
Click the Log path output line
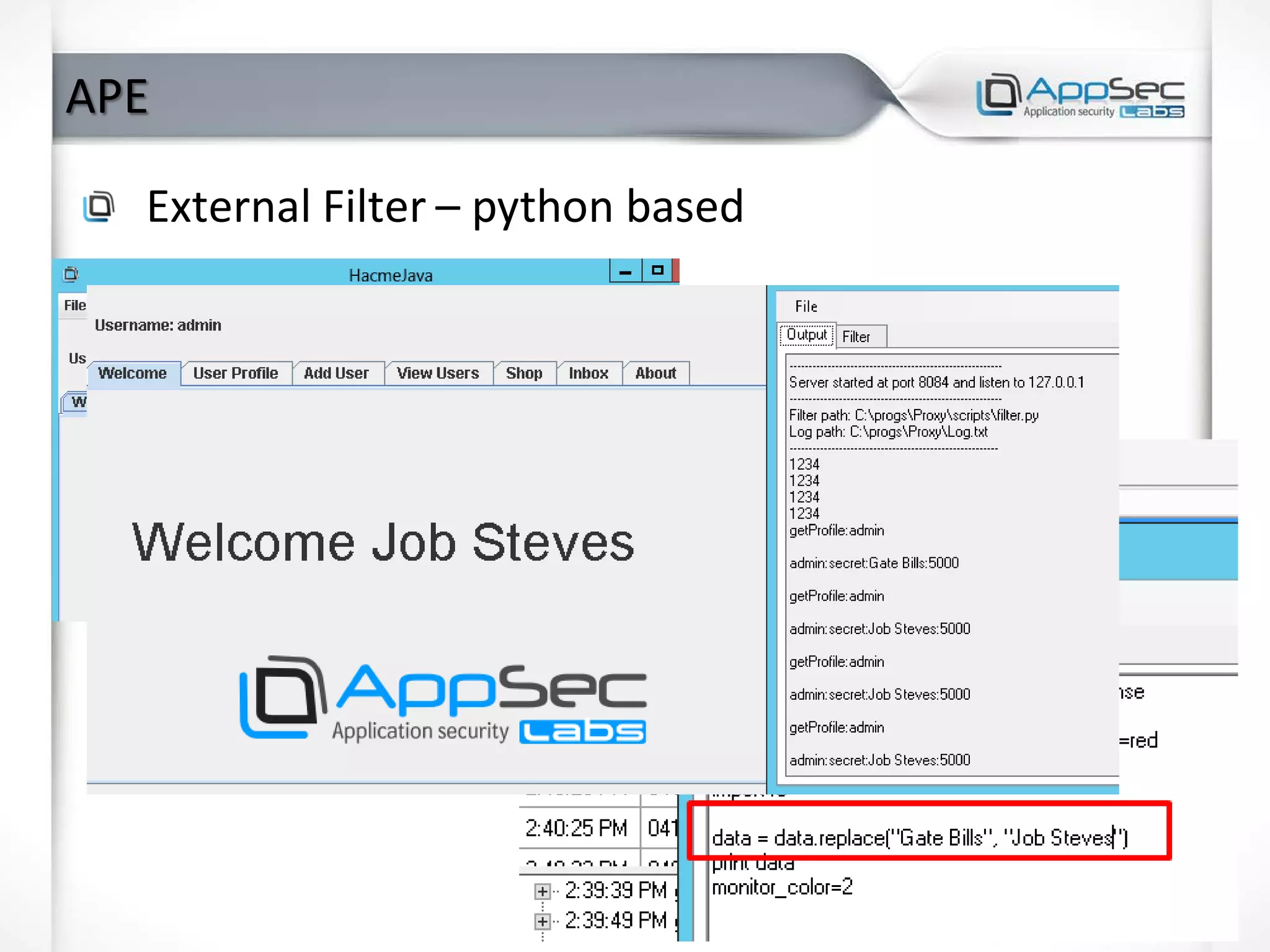888,432
